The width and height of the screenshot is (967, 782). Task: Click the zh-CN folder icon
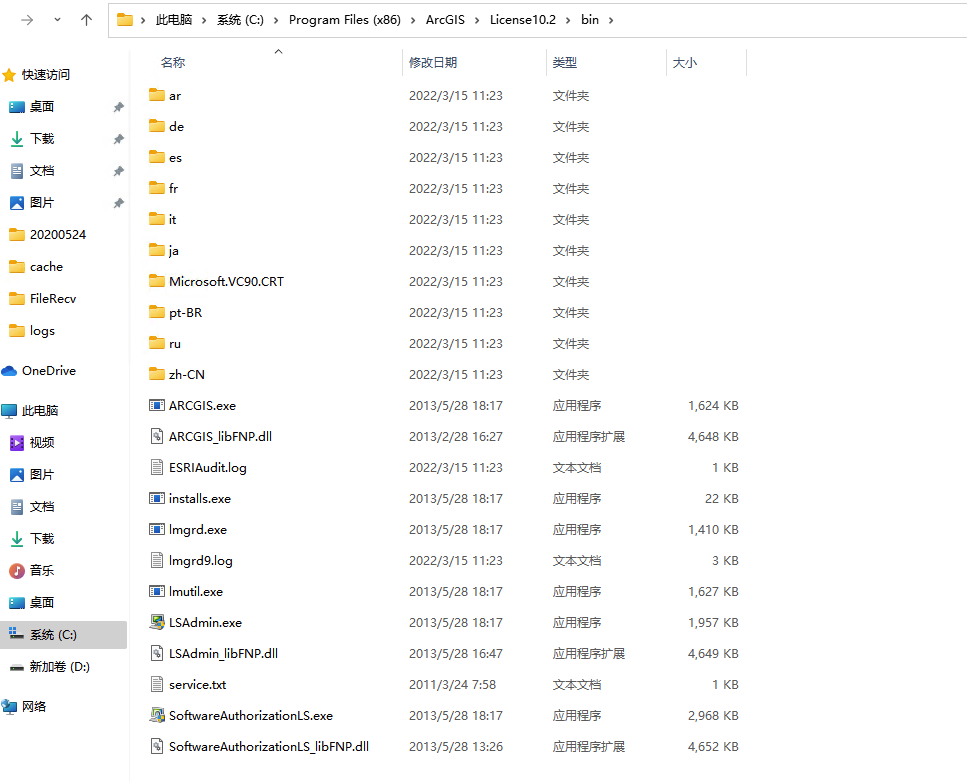point(156,374)
